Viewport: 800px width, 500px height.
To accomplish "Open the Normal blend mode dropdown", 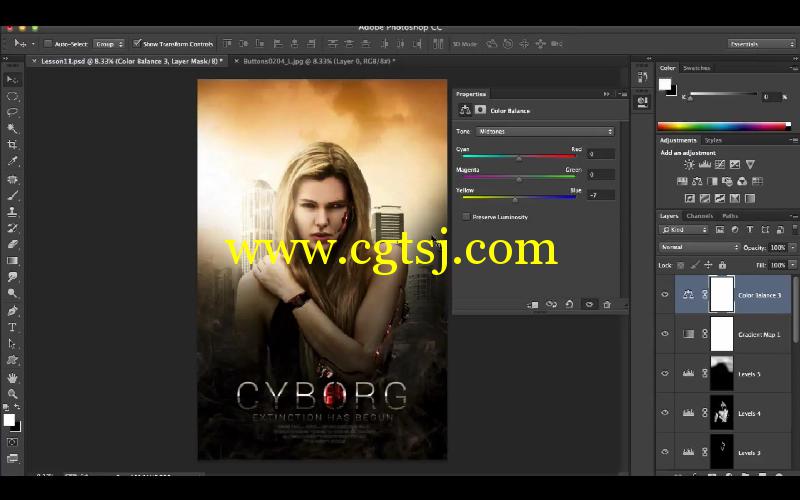I will (x=698, y=247).
